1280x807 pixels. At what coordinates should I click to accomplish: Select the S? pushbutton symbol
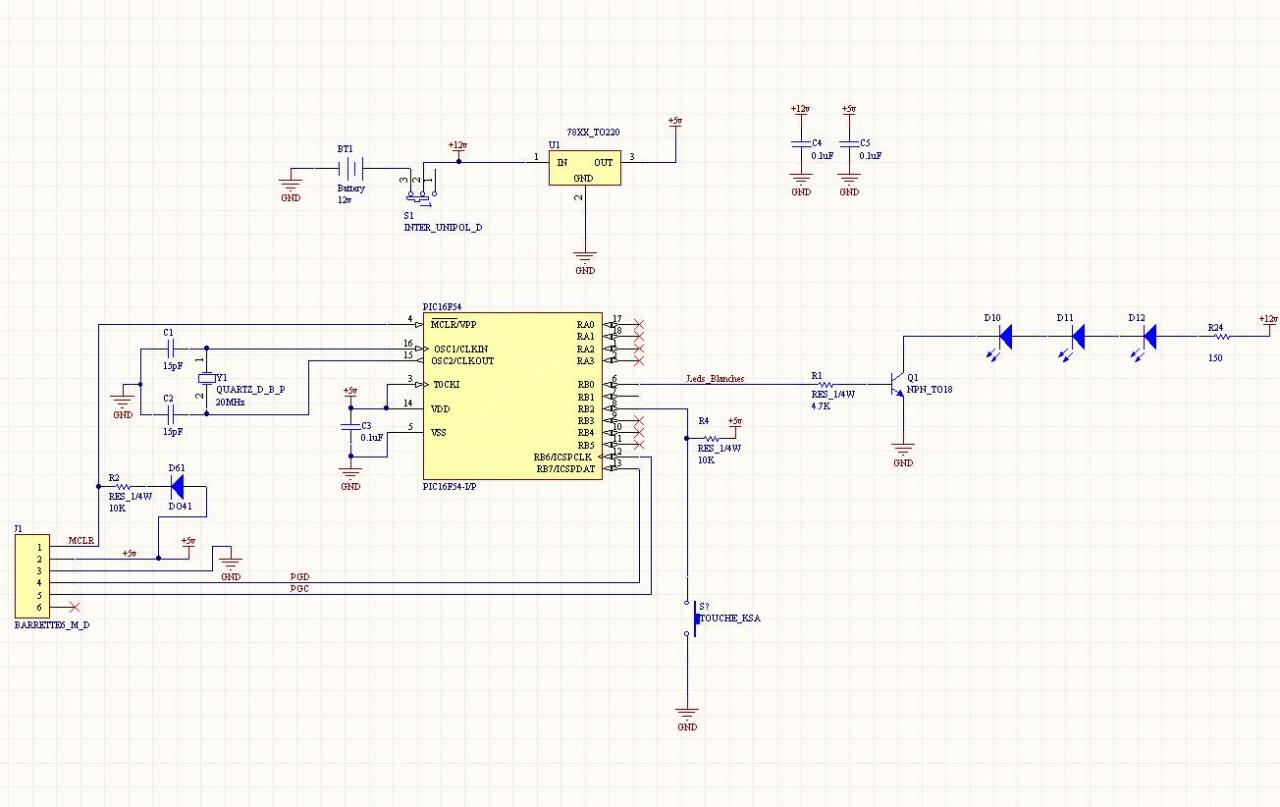click(692, 619)
